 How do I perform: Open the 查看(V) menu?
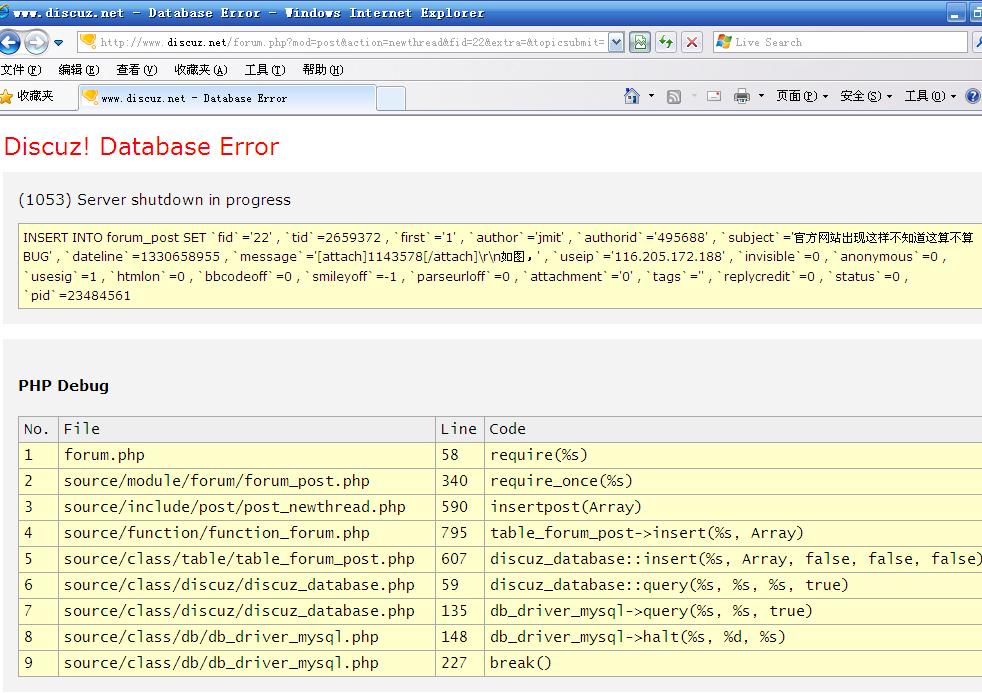137,69
